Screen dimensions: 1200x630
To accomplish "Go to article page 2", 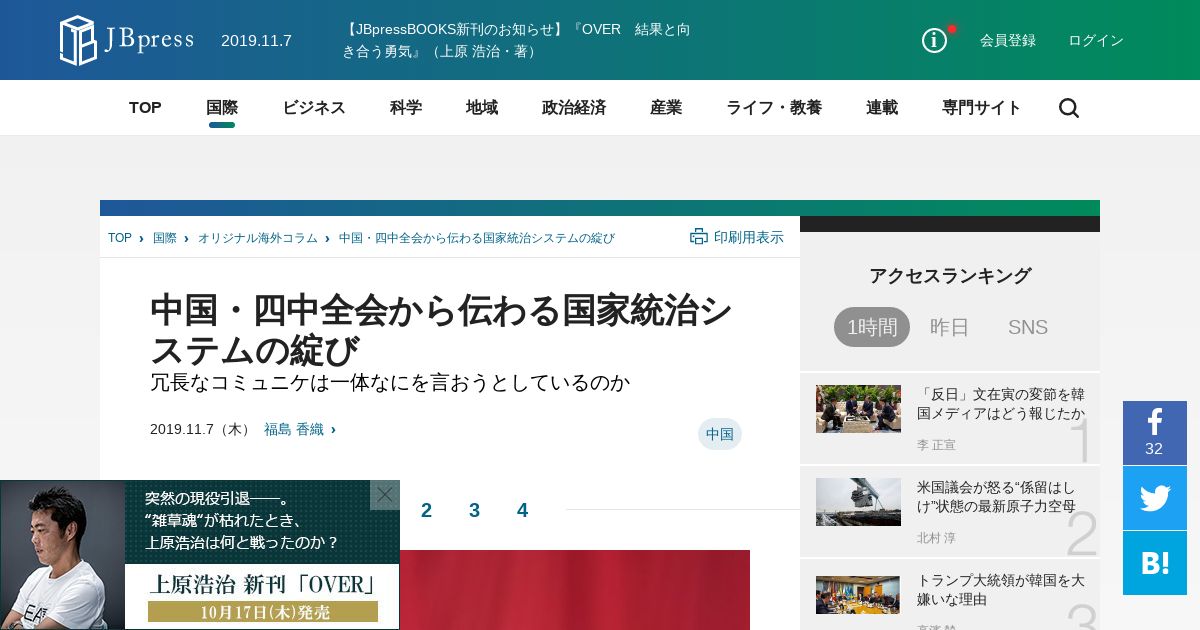I will pos(426,510).
